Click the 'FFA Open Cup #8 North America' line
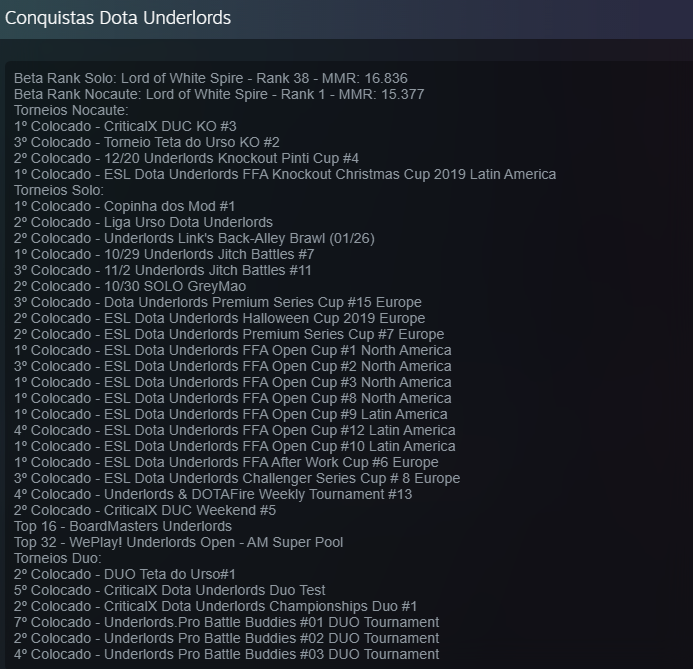693x669 pixels. tap(232, 398)
